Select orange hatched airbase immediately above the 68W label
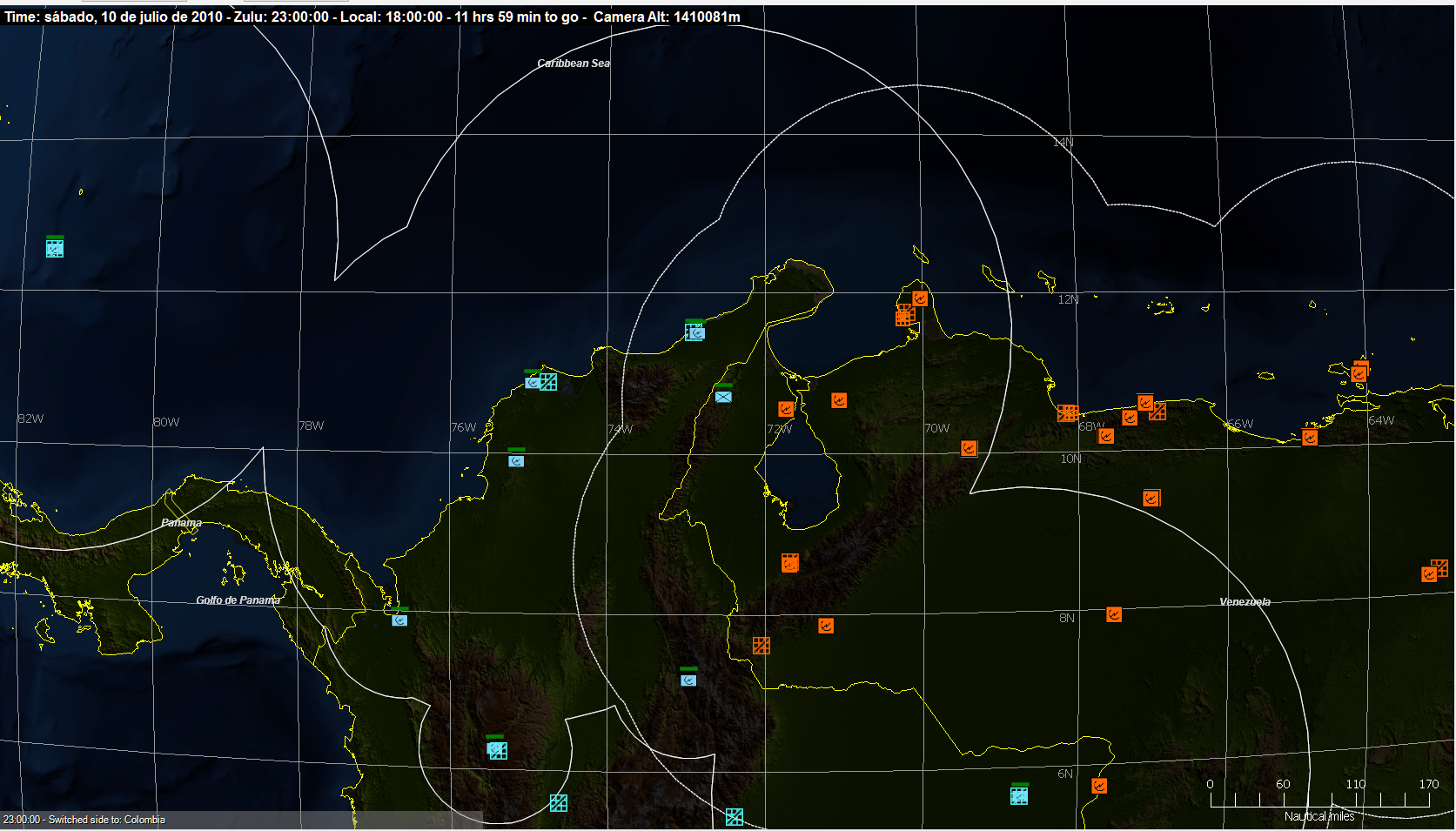Image resolution: width=1456 pixels, height=831 pixels. click(x=1068, y=413)
